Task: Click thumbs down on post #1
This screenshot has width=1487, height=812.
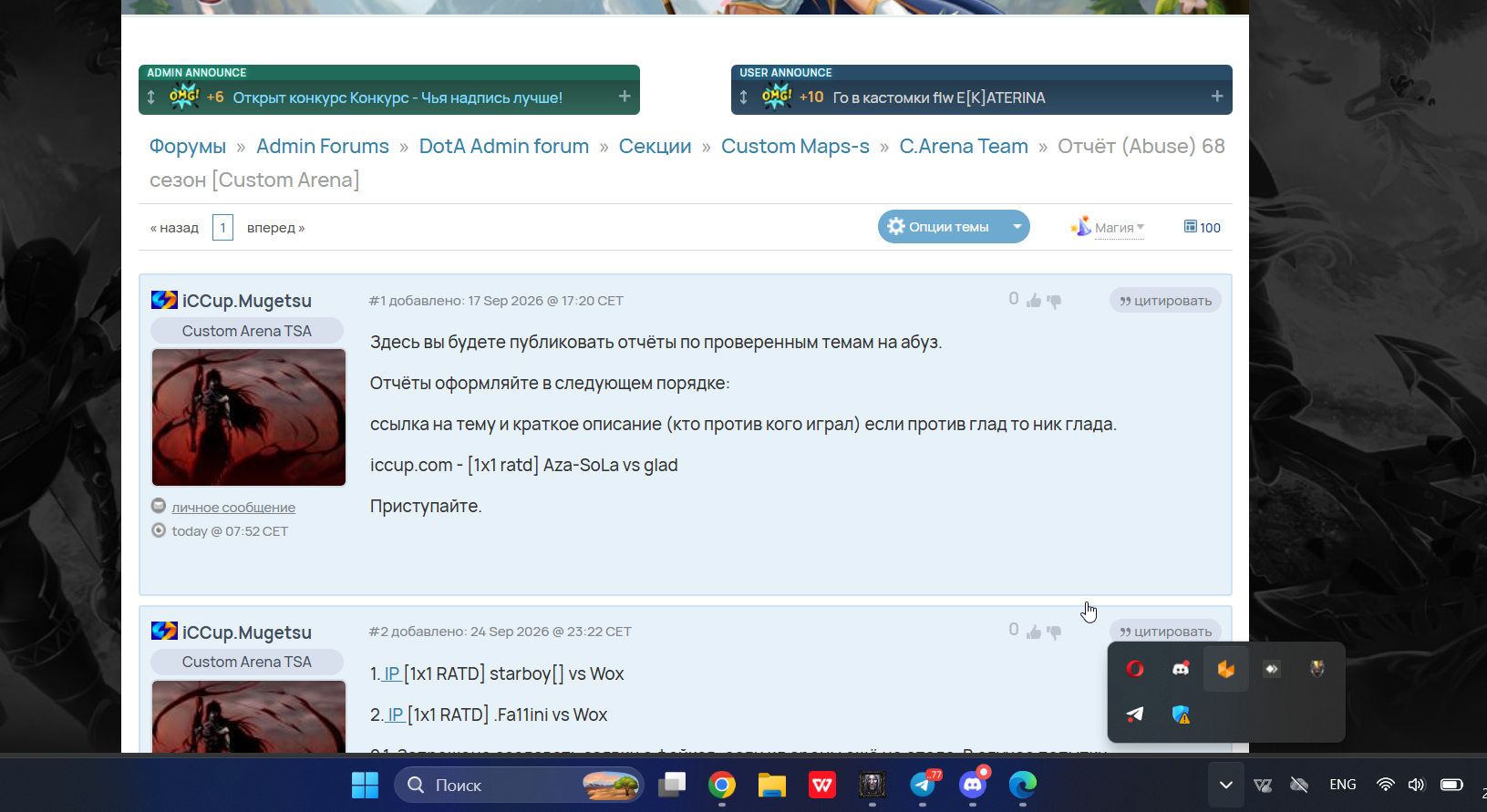Action: [1054, 301]
